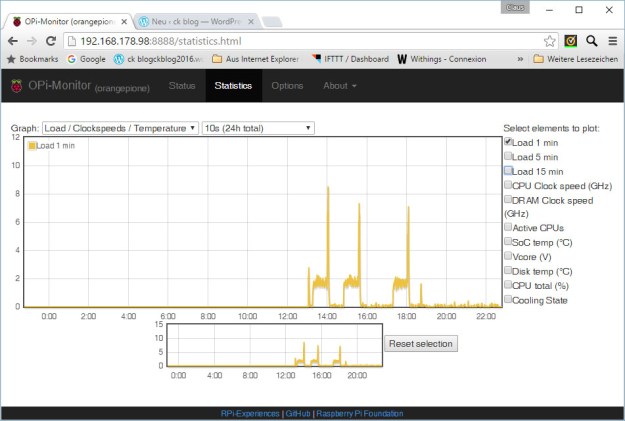Click the OPi-Monitor brand title
The width and height of the screenshot is (625, 421).
click(x=59, y=85)
